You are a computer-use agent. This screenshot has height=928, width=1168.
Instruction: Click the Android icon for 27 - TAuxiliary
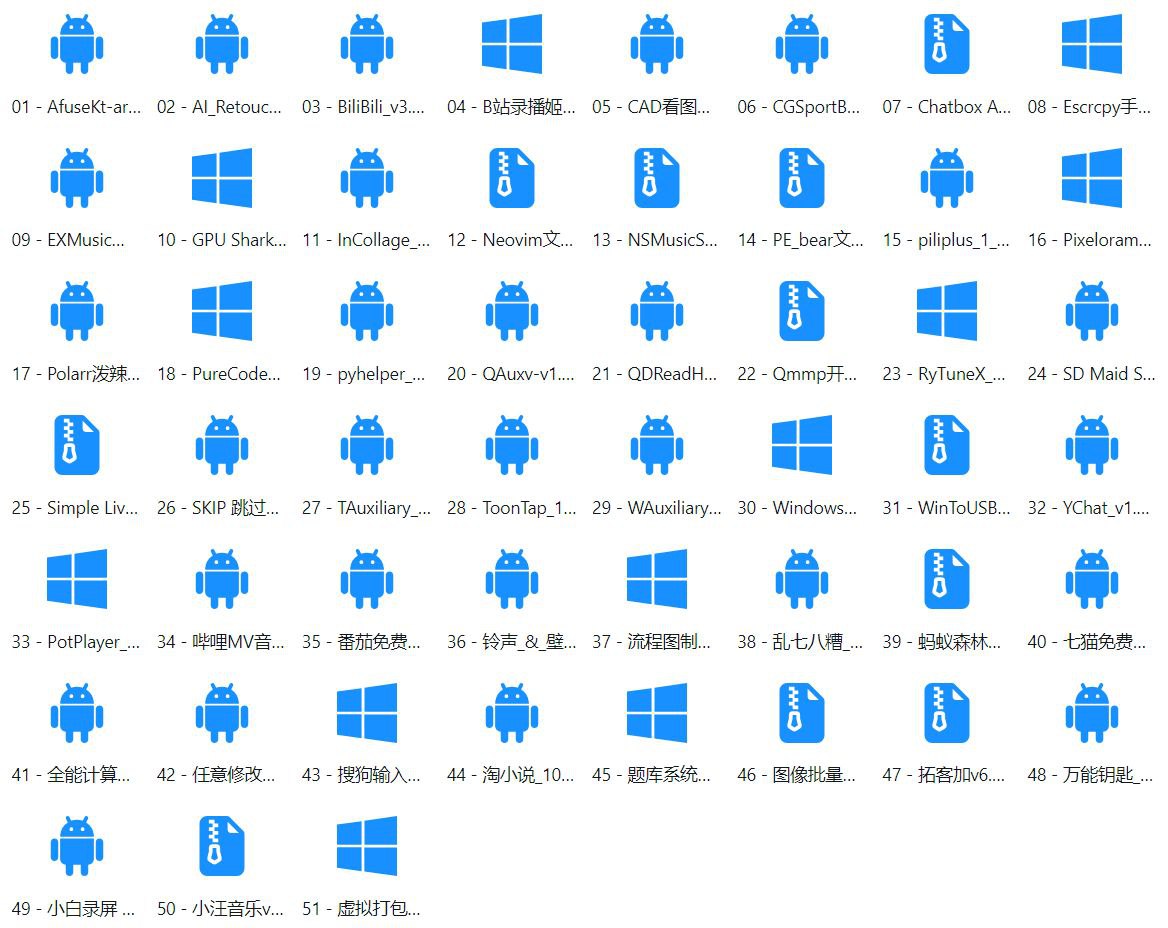(x=367, y=445)
